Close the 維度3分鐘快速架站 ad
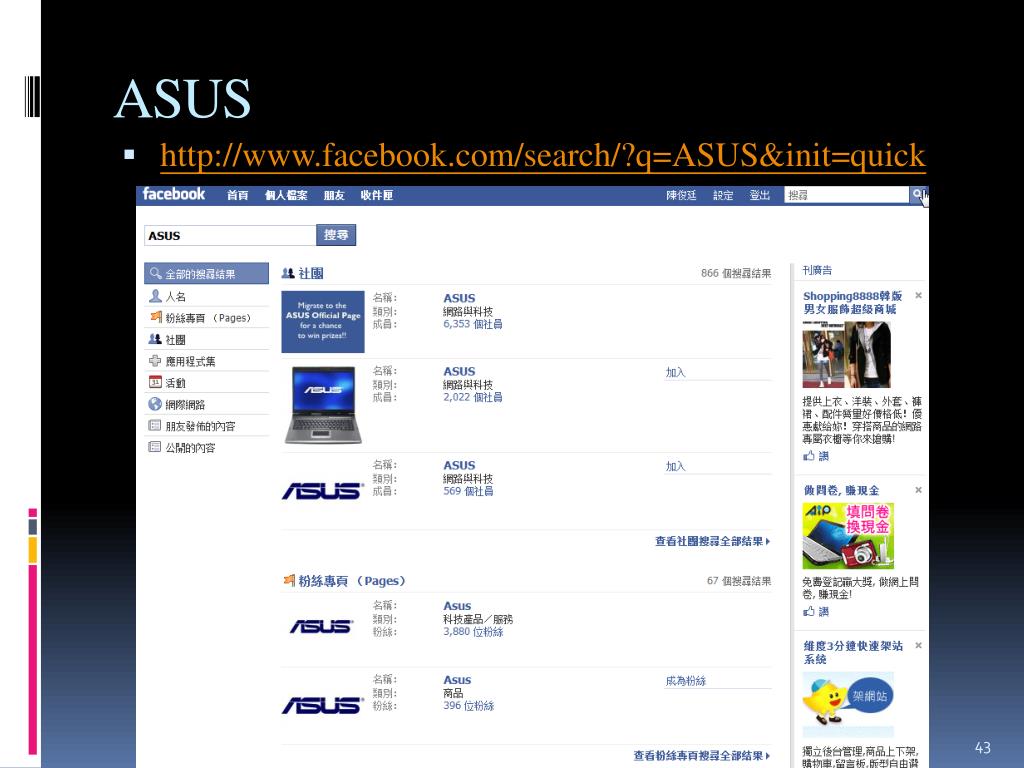The image size is (1024, 768). (x=918, y=645)
